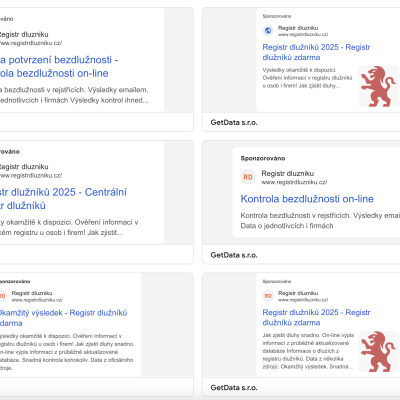Click the globe favicon beside Registr dluzniku
The image size is (400, 400).
pyautogui.click(x=268, y=31)
